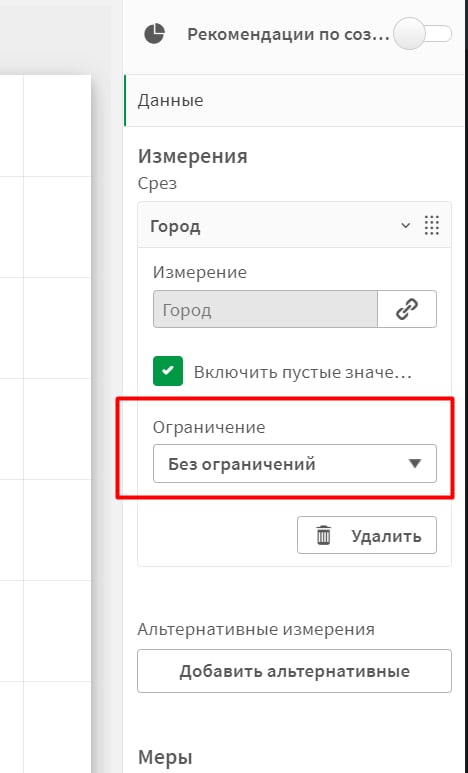Viewport: 468px width, 773px height.
Task: Collapse the Город dimension chevron
Action: (405, 226)
